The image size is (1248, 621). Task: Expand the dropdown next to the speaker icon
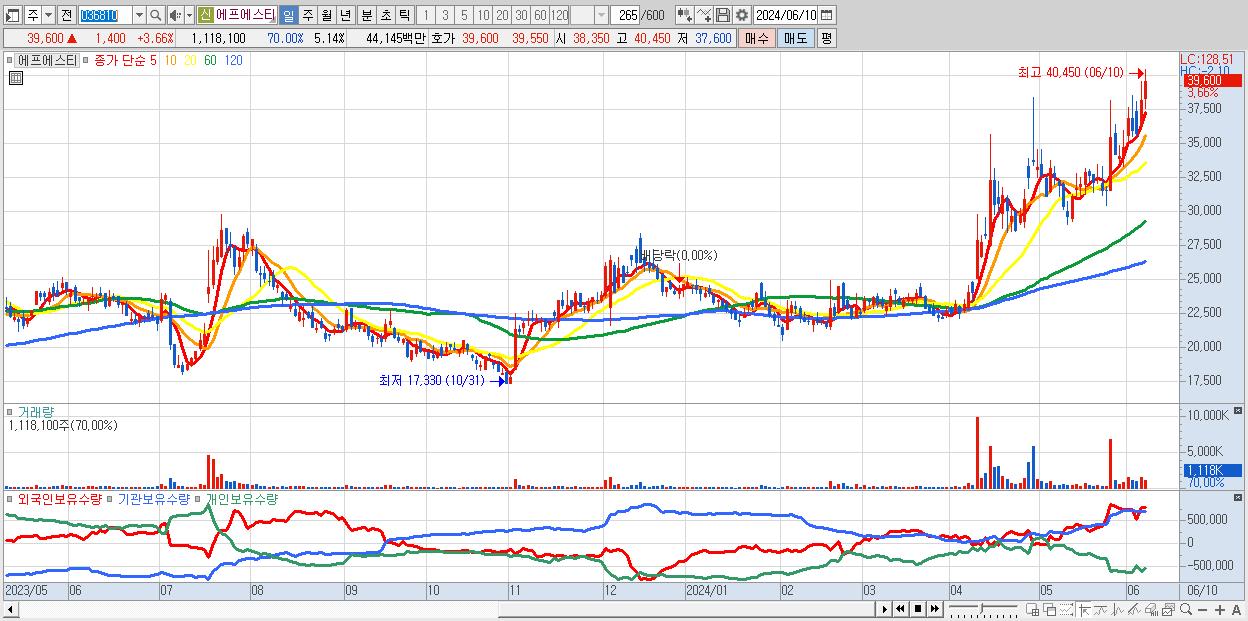point(188,15)
